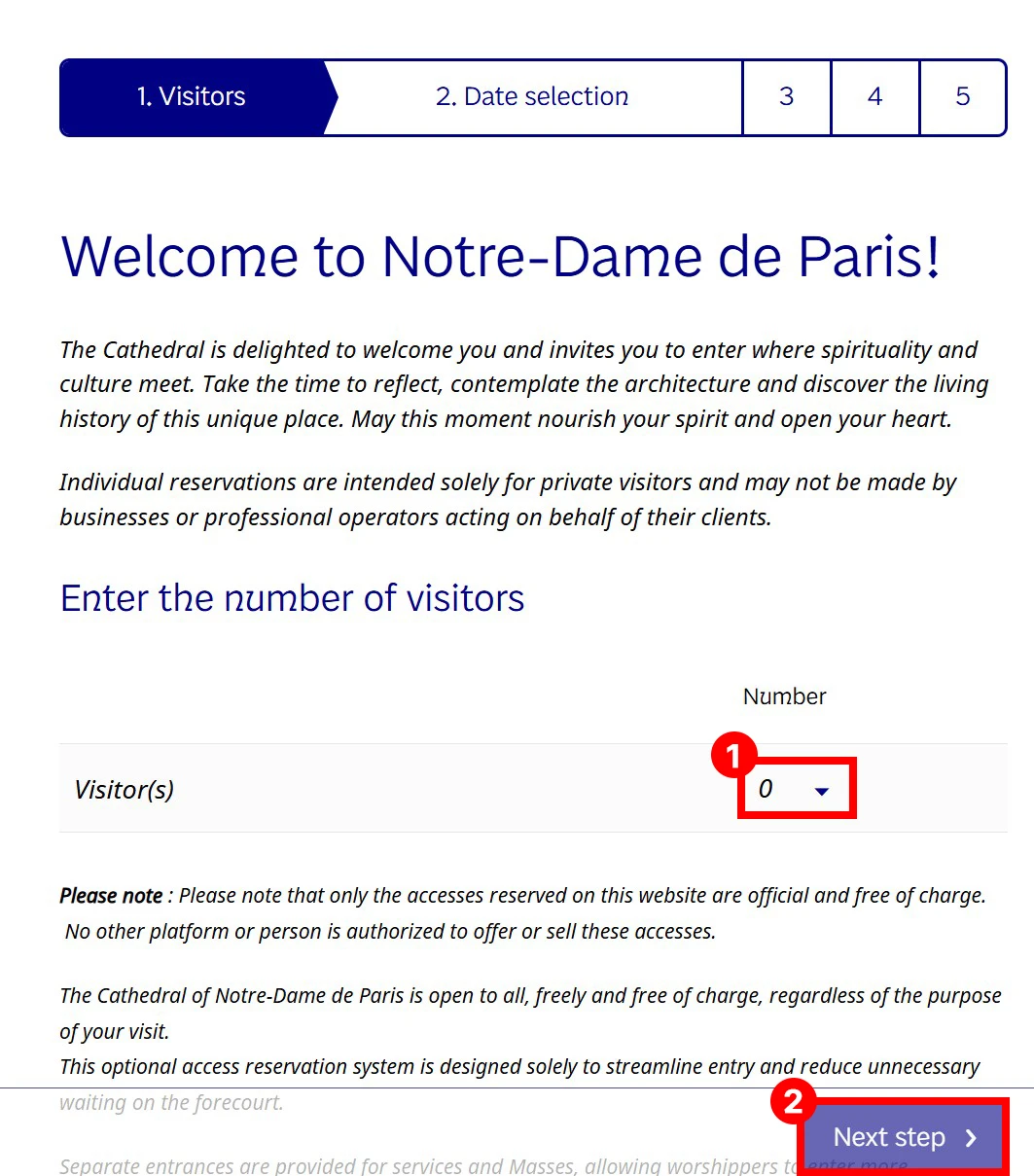1034x1176 pixels.
Task: Select the '1. Visitors' step tab
Action: pos(192,97)
